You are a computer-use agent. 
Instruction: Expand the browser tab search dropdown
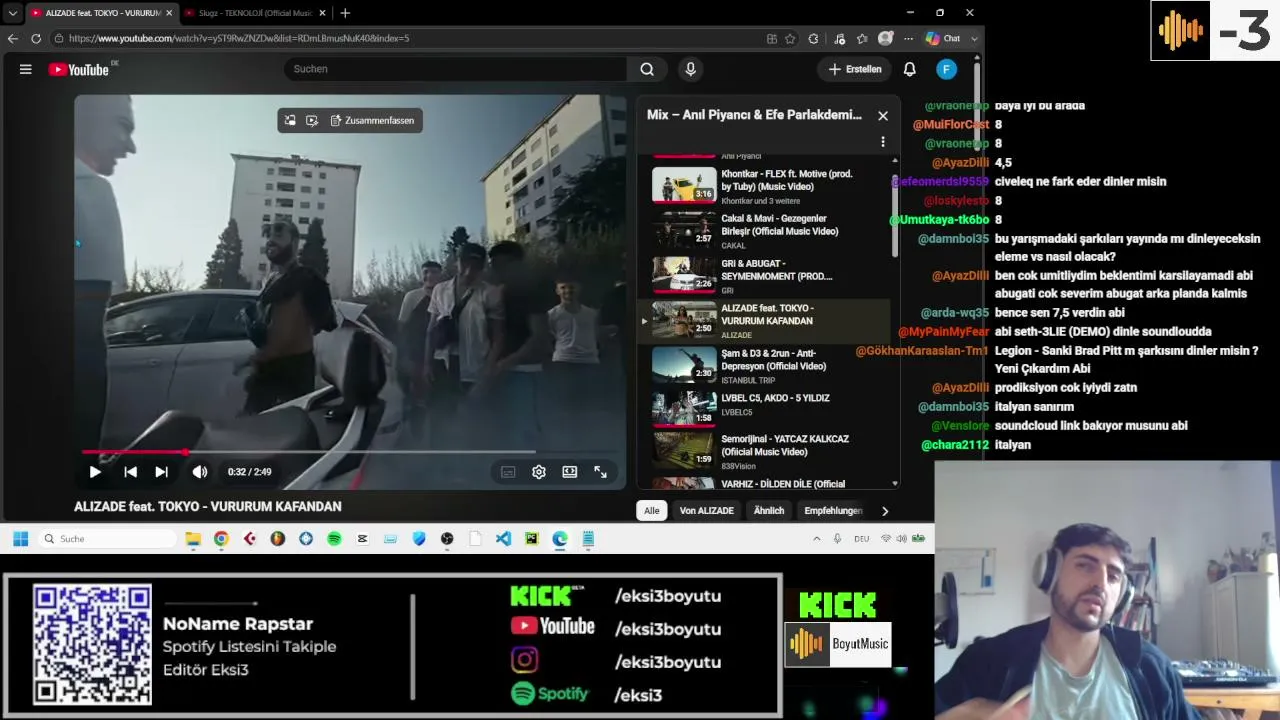(x=12, y=13)
